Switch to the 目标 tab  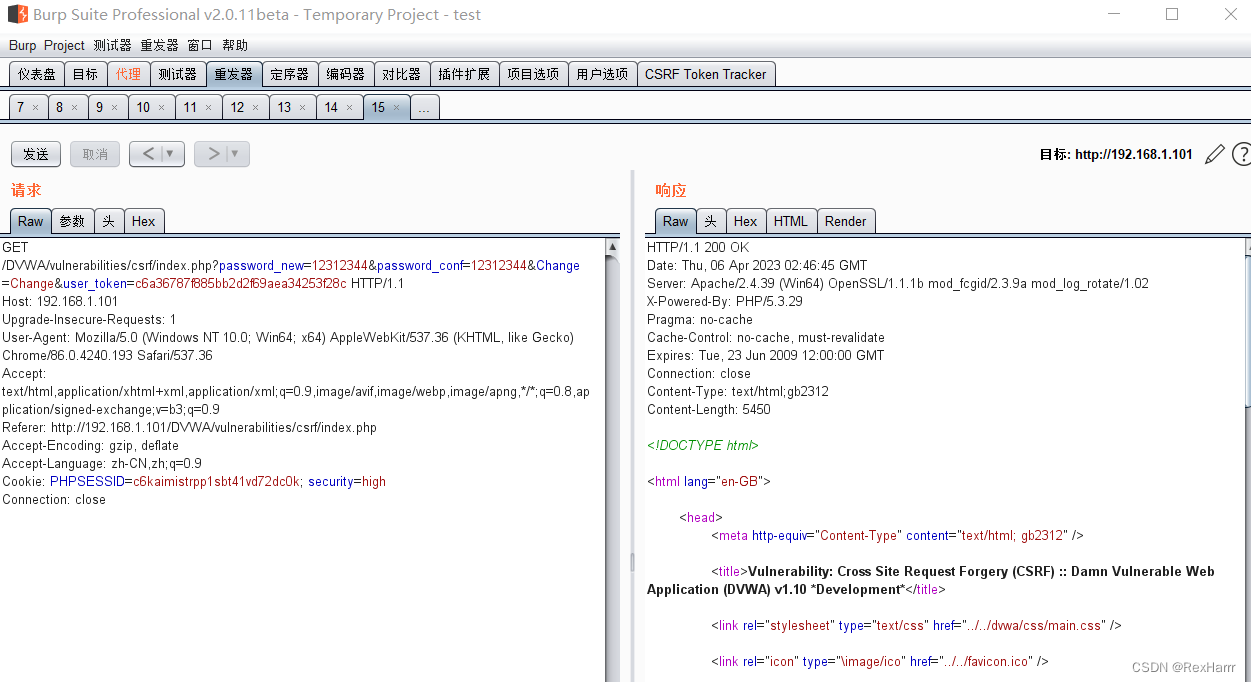coord(85,74)
